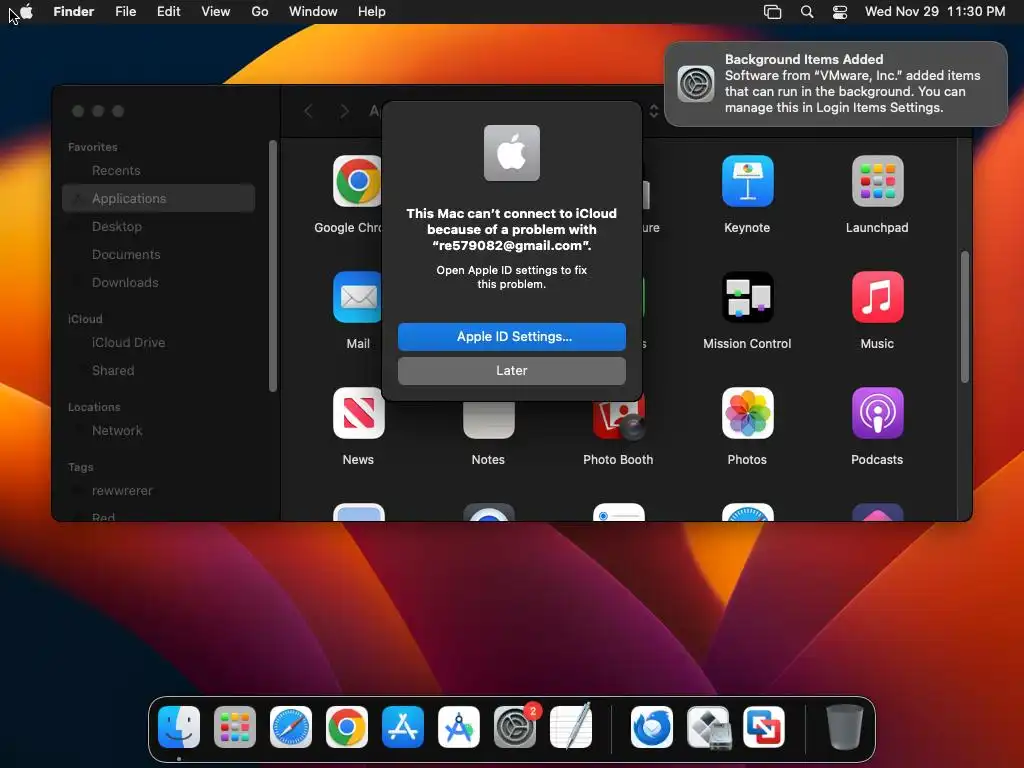Go back in the Finder window
Viewport: 1024px width, 768px height.
tap(308, 111)
